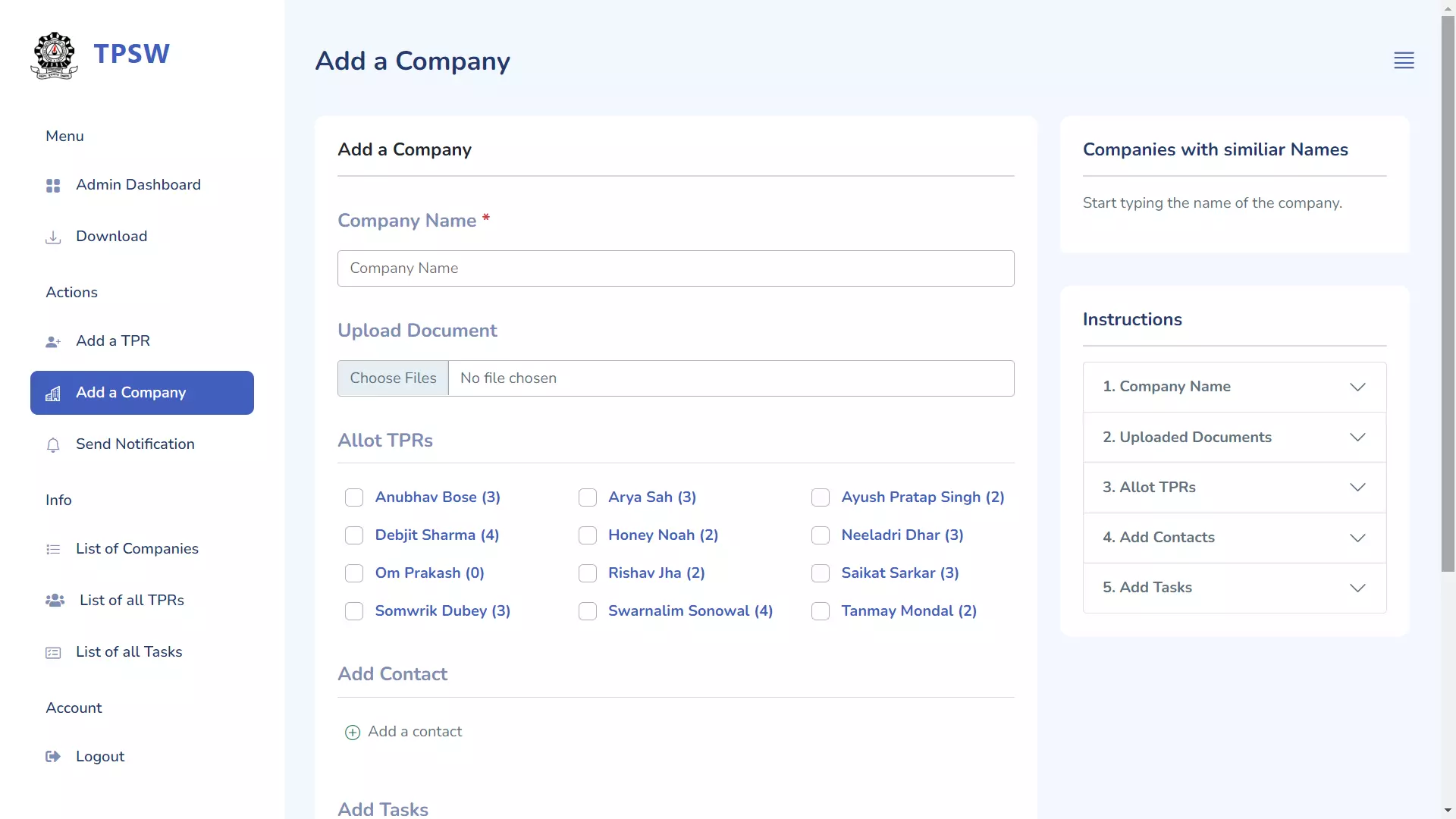The height and width of the screenshot is (819, 1456).
Task: Click the Add a Company chart icon
Action: 52,393
